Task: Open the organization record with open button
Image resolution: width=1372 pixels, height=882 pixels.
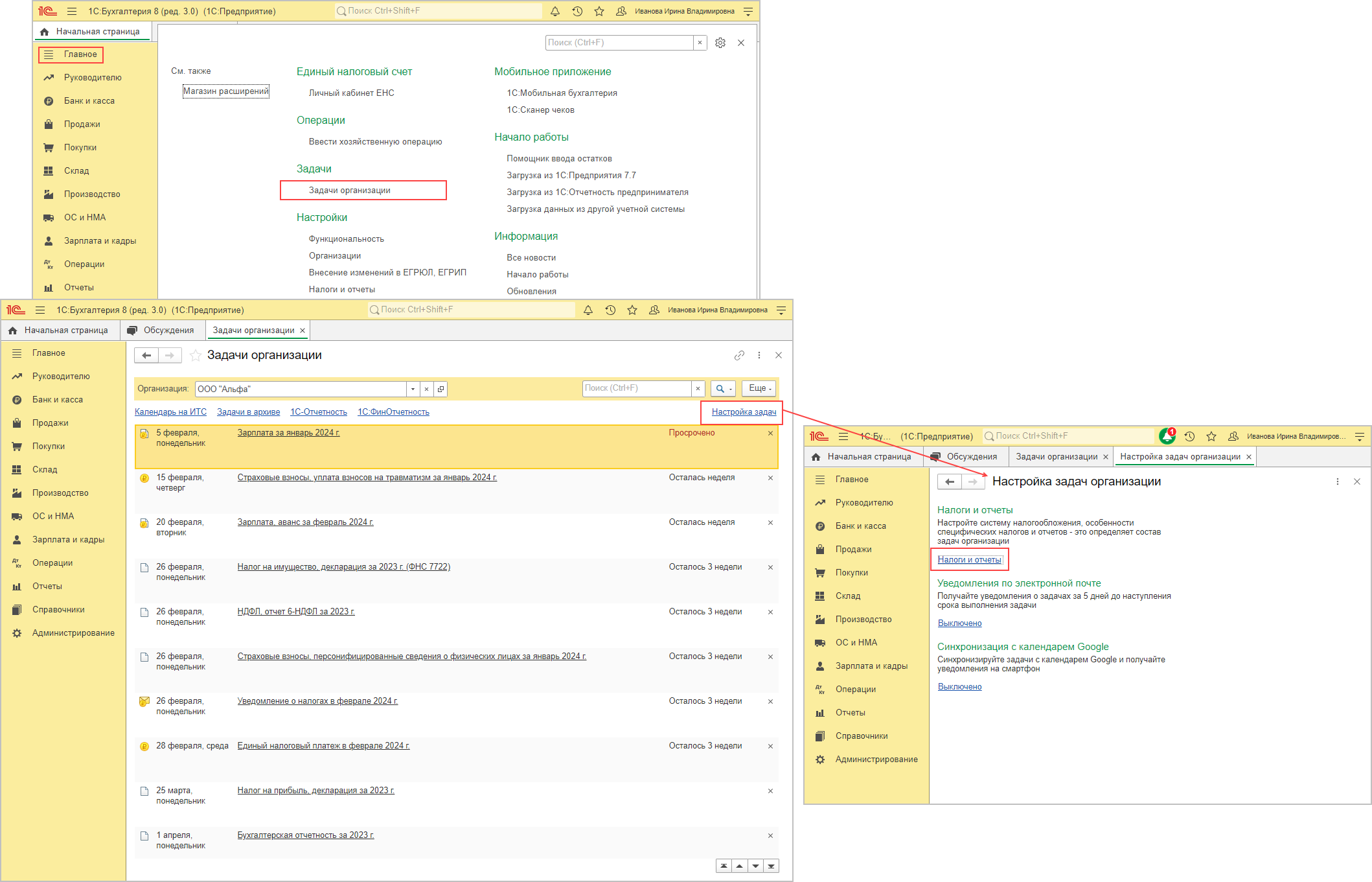Action: click(x=440, y=389)
